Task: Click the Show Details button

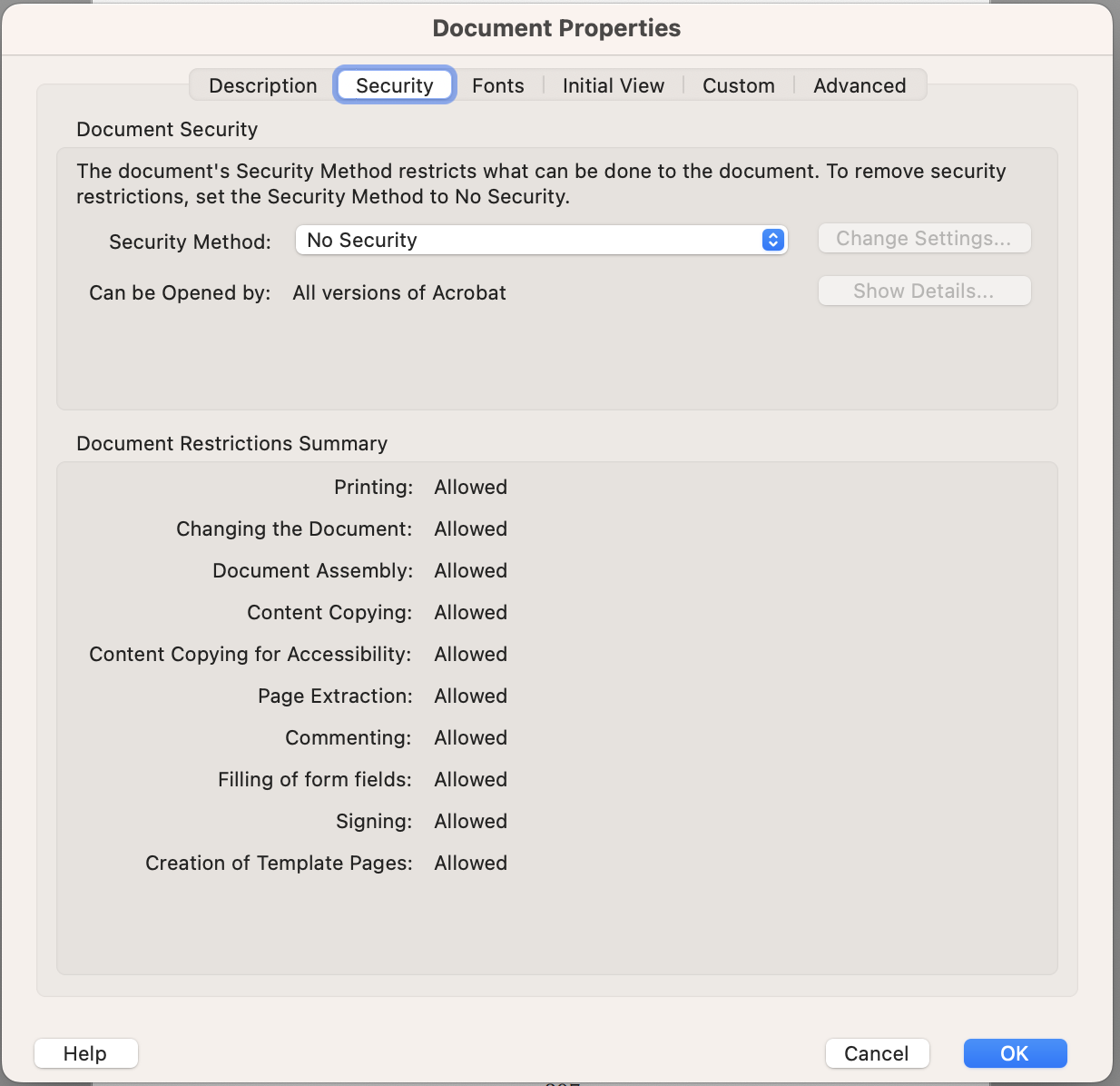Action: (x=924, y=291)
